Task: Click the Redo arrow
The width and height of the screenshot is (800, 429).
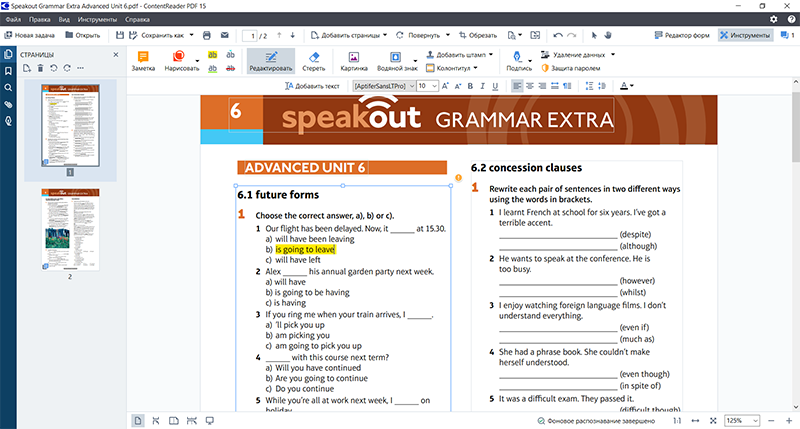Action: coord(571,35)
